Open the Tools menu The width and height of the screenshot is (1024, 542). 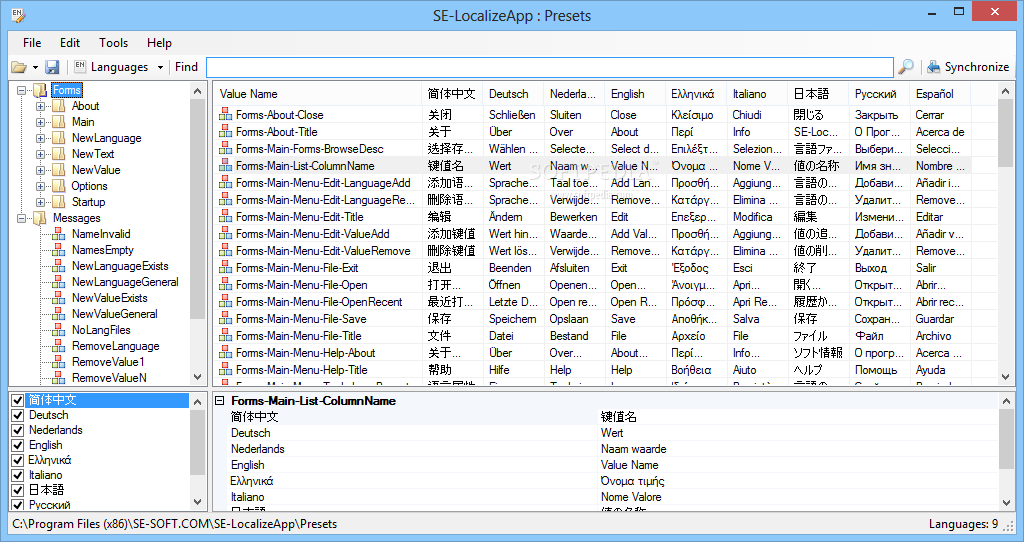coord(114,42)
